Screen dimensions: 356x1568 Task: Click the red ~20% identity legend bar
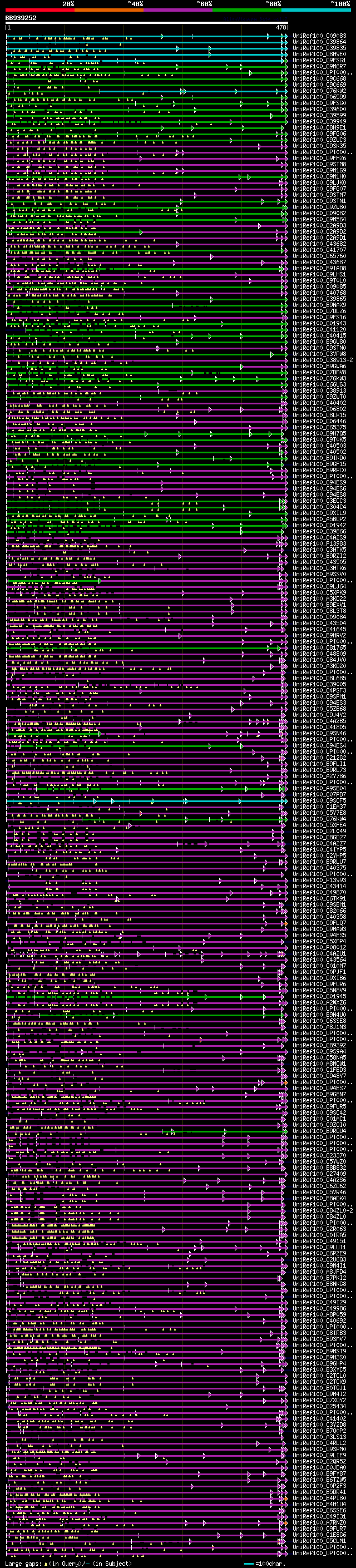[x=40, y=11]
